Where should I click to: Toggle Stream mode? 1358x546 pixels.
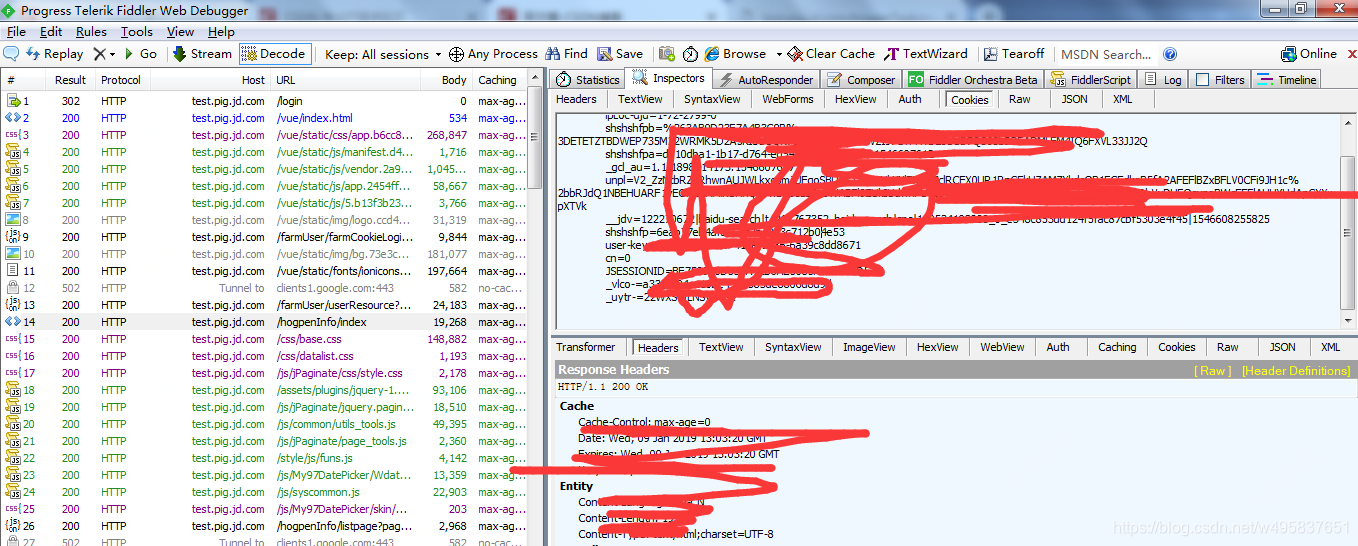click(x=203, y=54)
